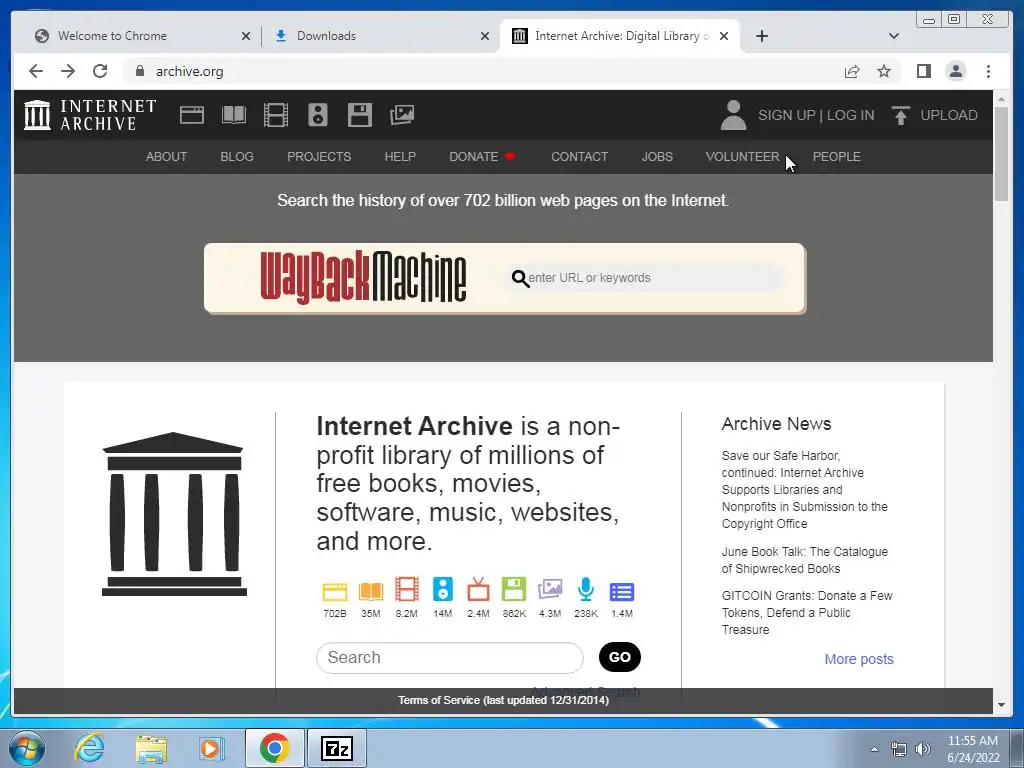Expand the tab search chevron
Viewport: 1024px width, 768px height.
pos(894,36)
